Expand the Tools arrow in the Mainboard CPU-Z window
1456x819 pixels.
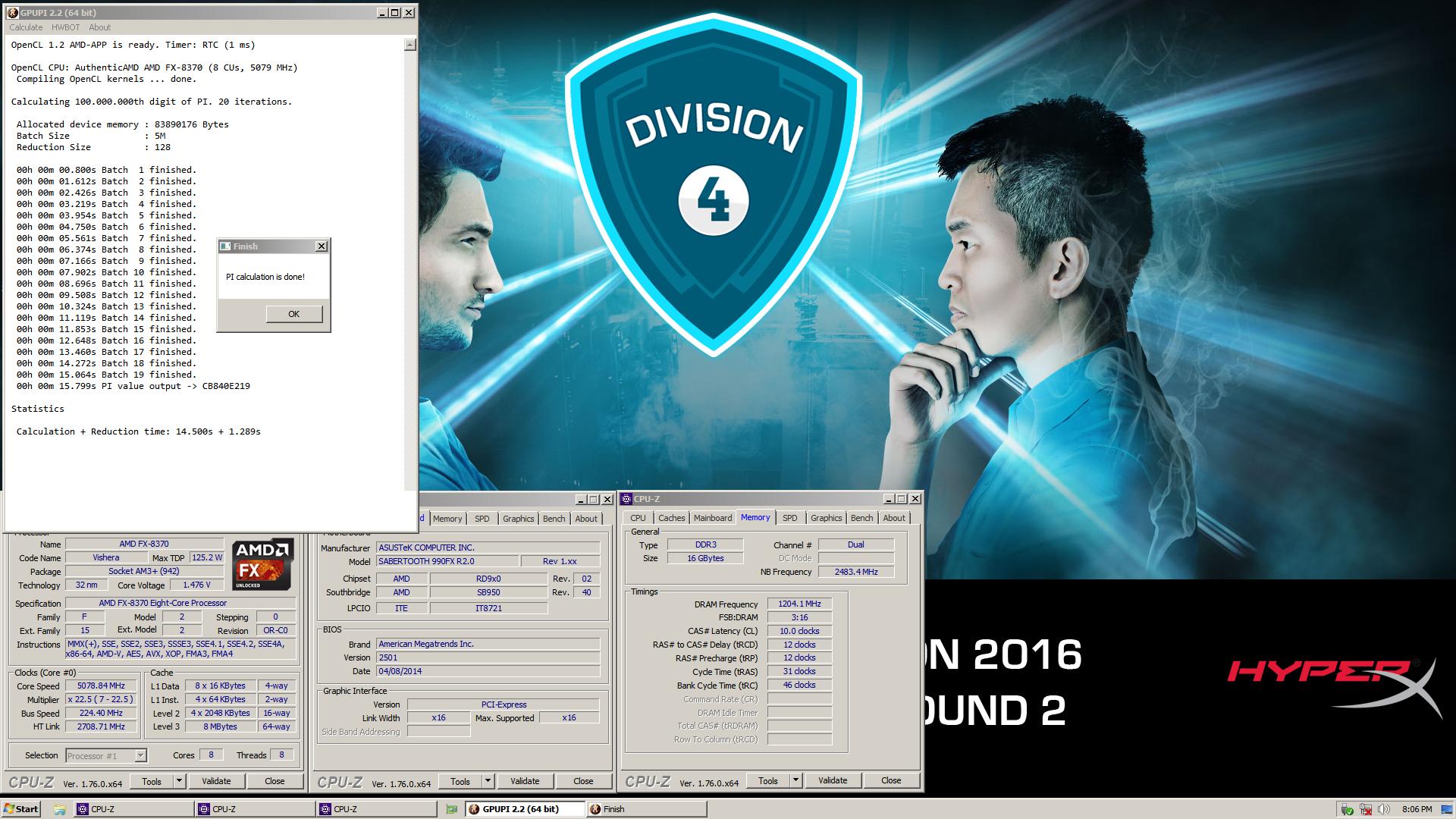pyautogui.click(x=488, y=781)
